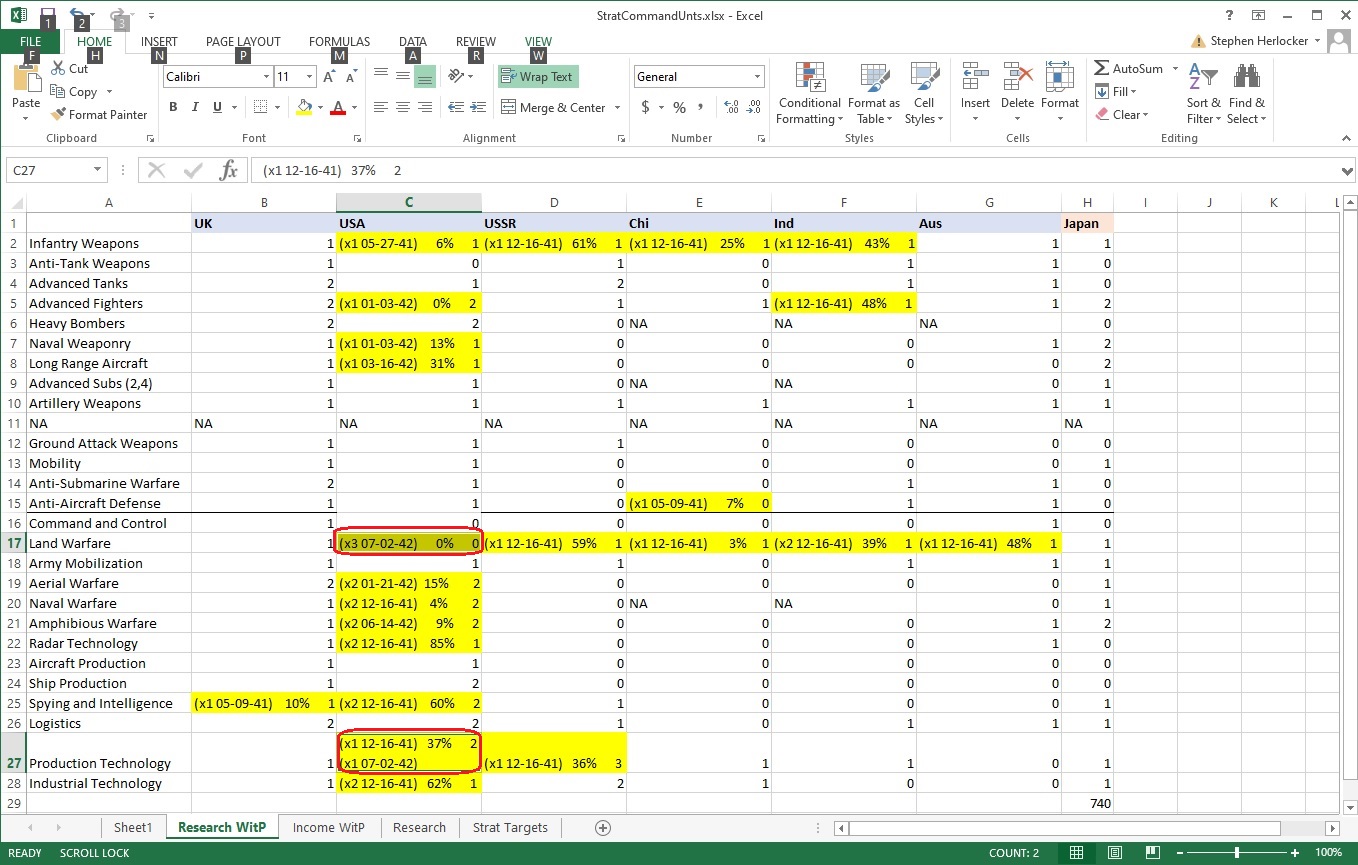Click the AutoSum button

[1129, 69]
